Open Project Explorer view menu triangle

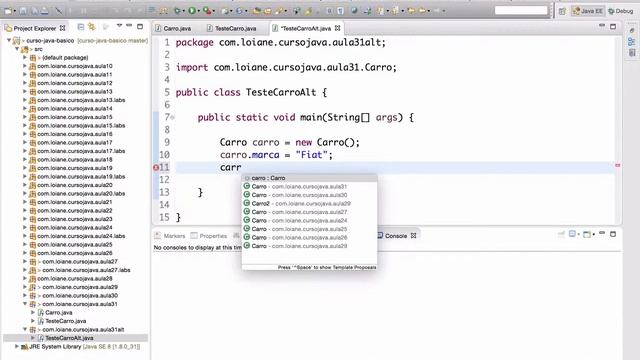119,26
